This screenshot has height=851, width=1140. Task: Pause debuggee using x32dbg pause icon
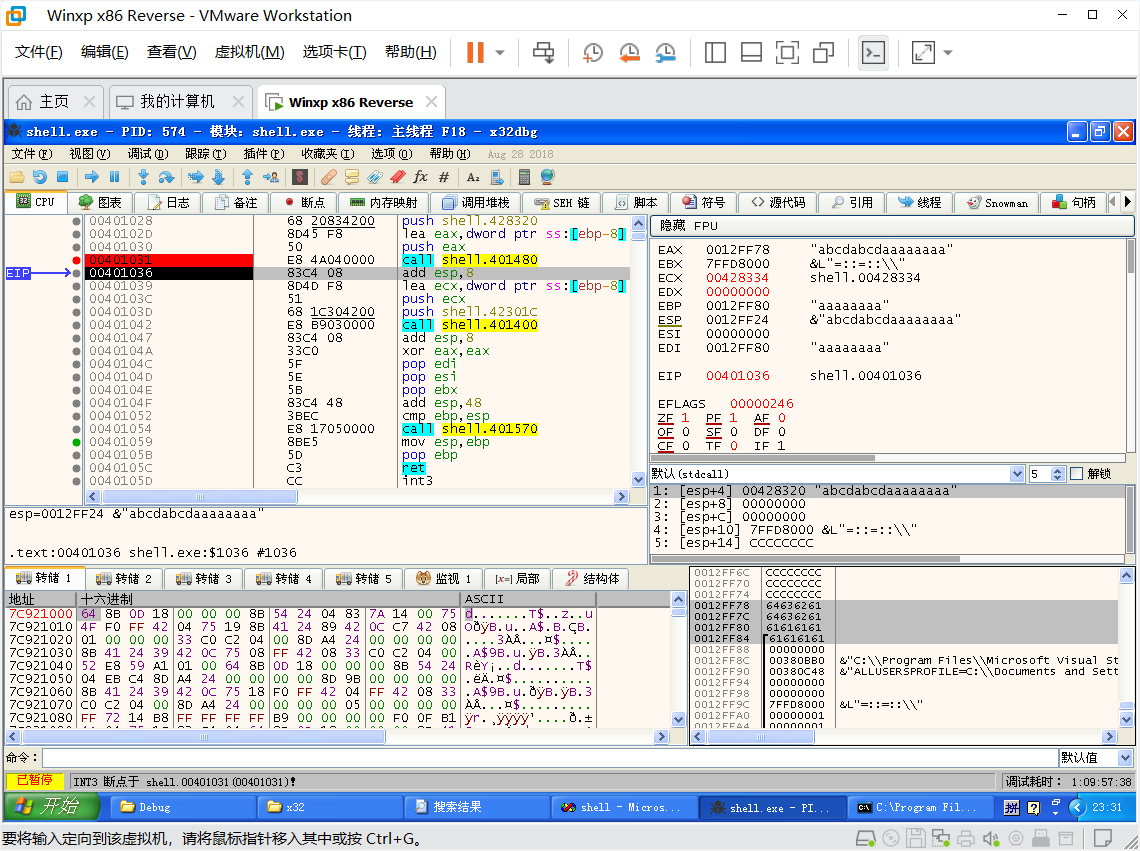114,177
